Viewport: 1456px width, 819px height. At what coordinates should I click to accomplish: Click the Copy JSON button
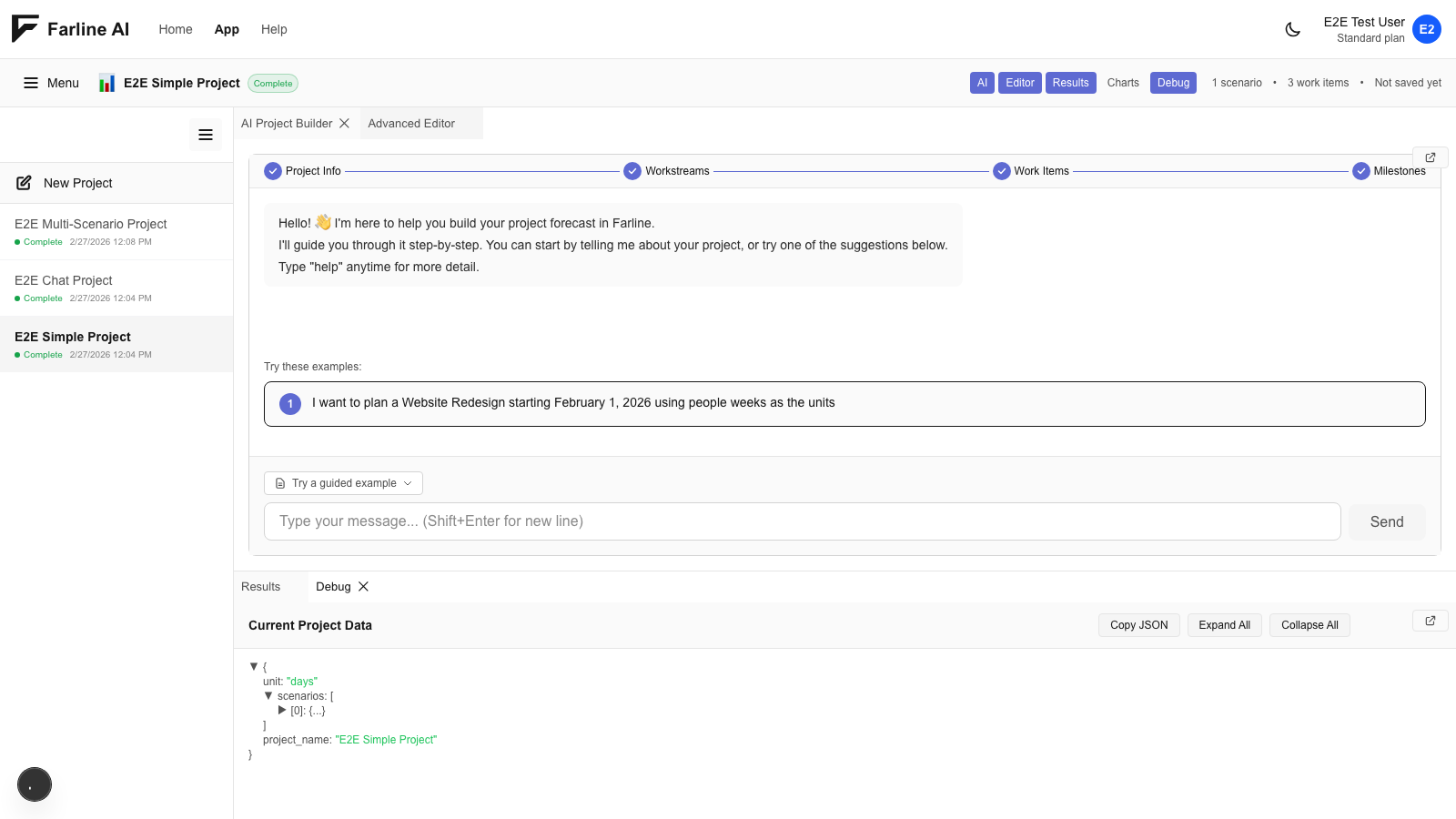tap(1138, 625)
